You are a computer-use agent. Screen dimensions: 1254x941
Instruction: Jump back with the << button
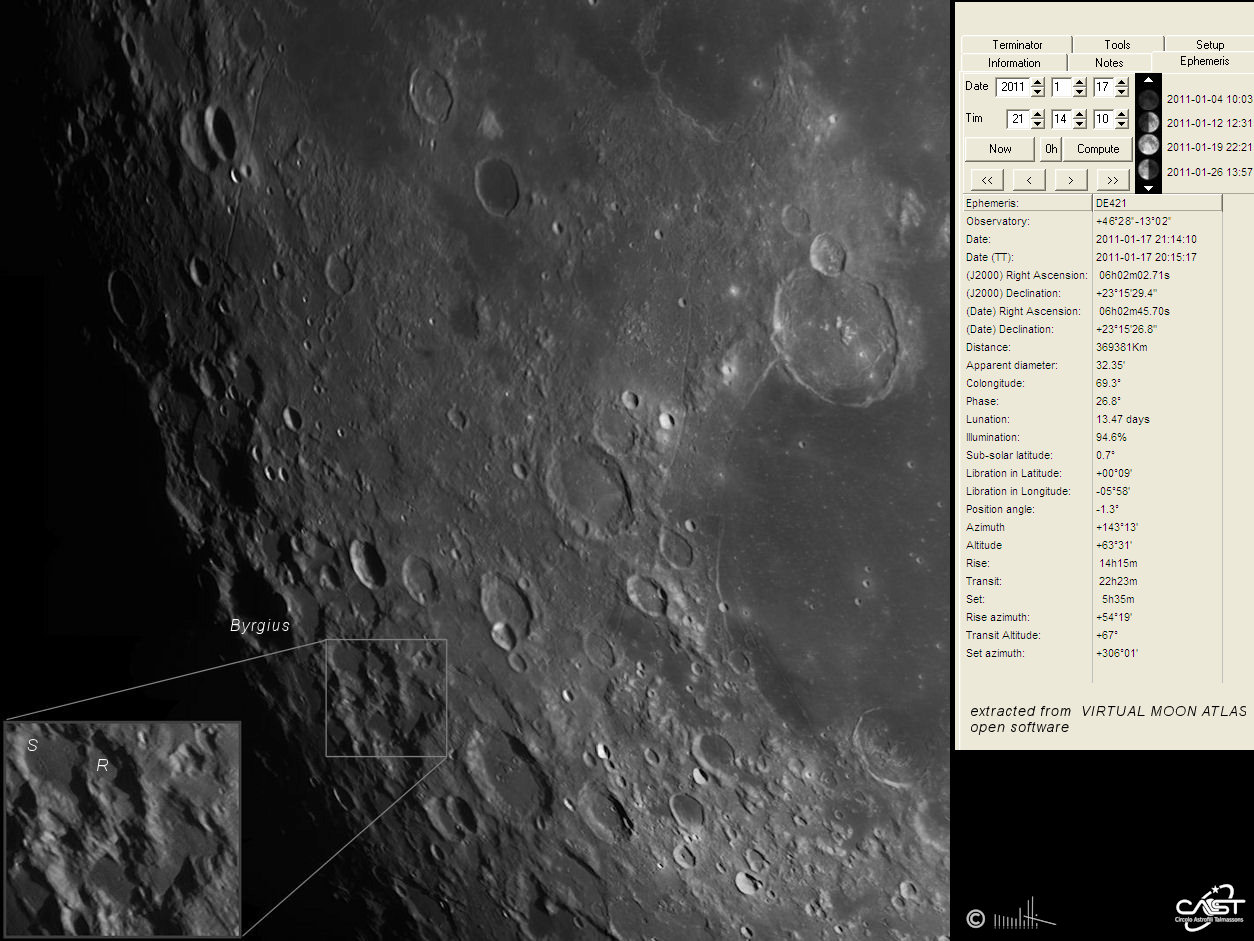pyautogui.click(x=986, y=180)
